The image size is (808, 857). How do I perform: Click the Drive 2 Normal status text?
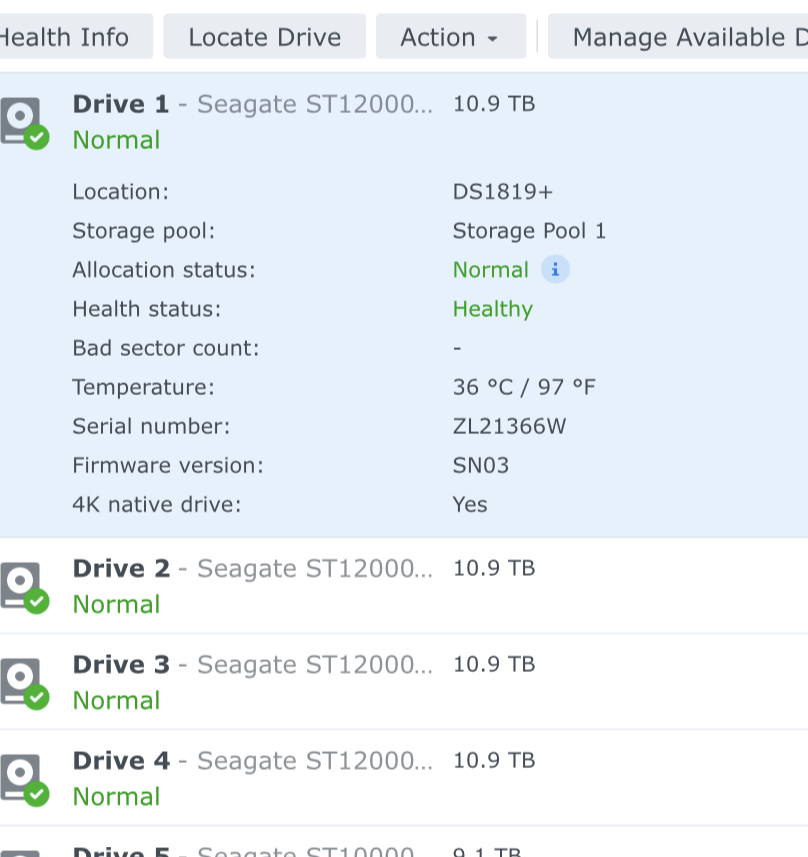(116, 604)
